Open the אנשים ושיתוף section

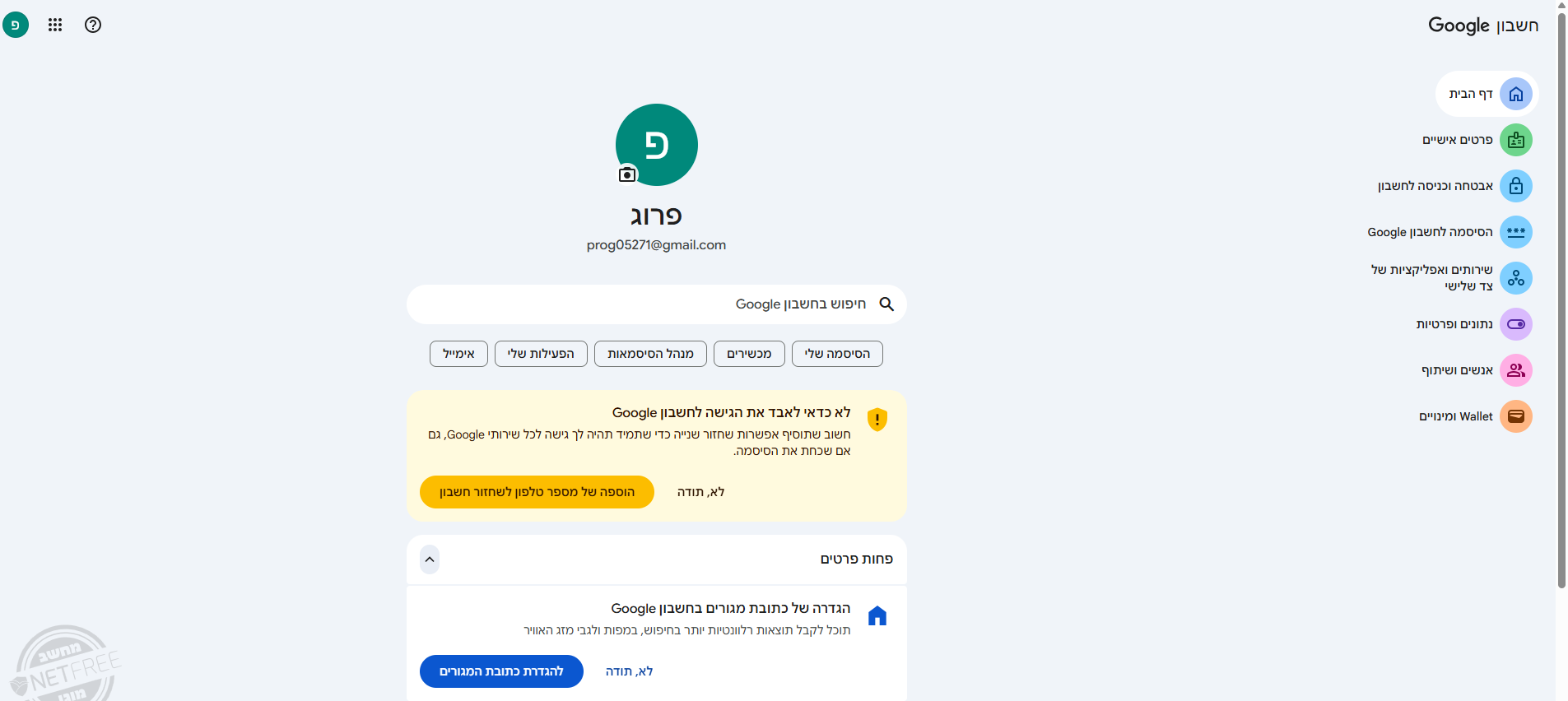[x=1476, y=370]
